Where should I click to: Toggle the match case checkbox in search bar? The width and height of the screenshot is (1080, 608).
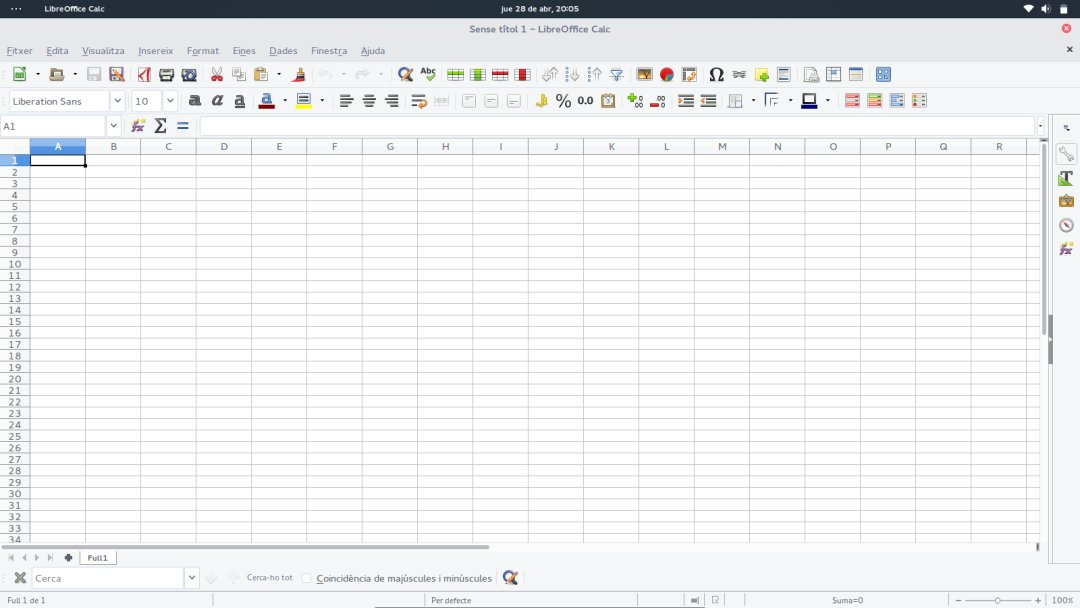click(x=307, y=578)
